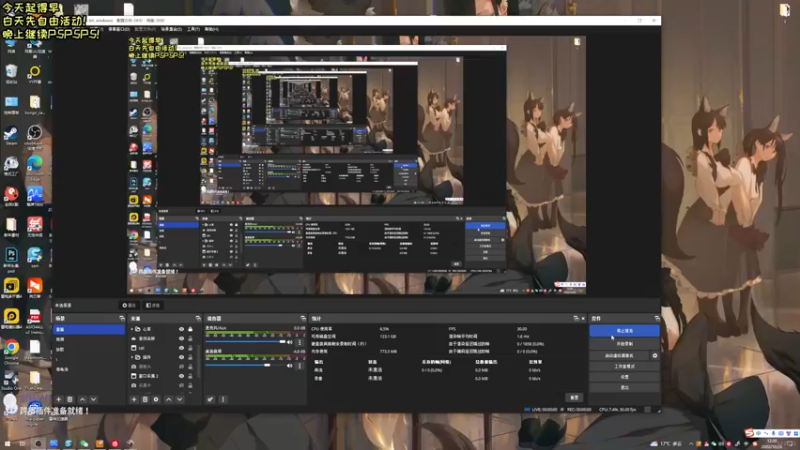The image size is (800, 450).
Task: Click the 启动虚拟摄像机 button
Action: tap(619, 356)
